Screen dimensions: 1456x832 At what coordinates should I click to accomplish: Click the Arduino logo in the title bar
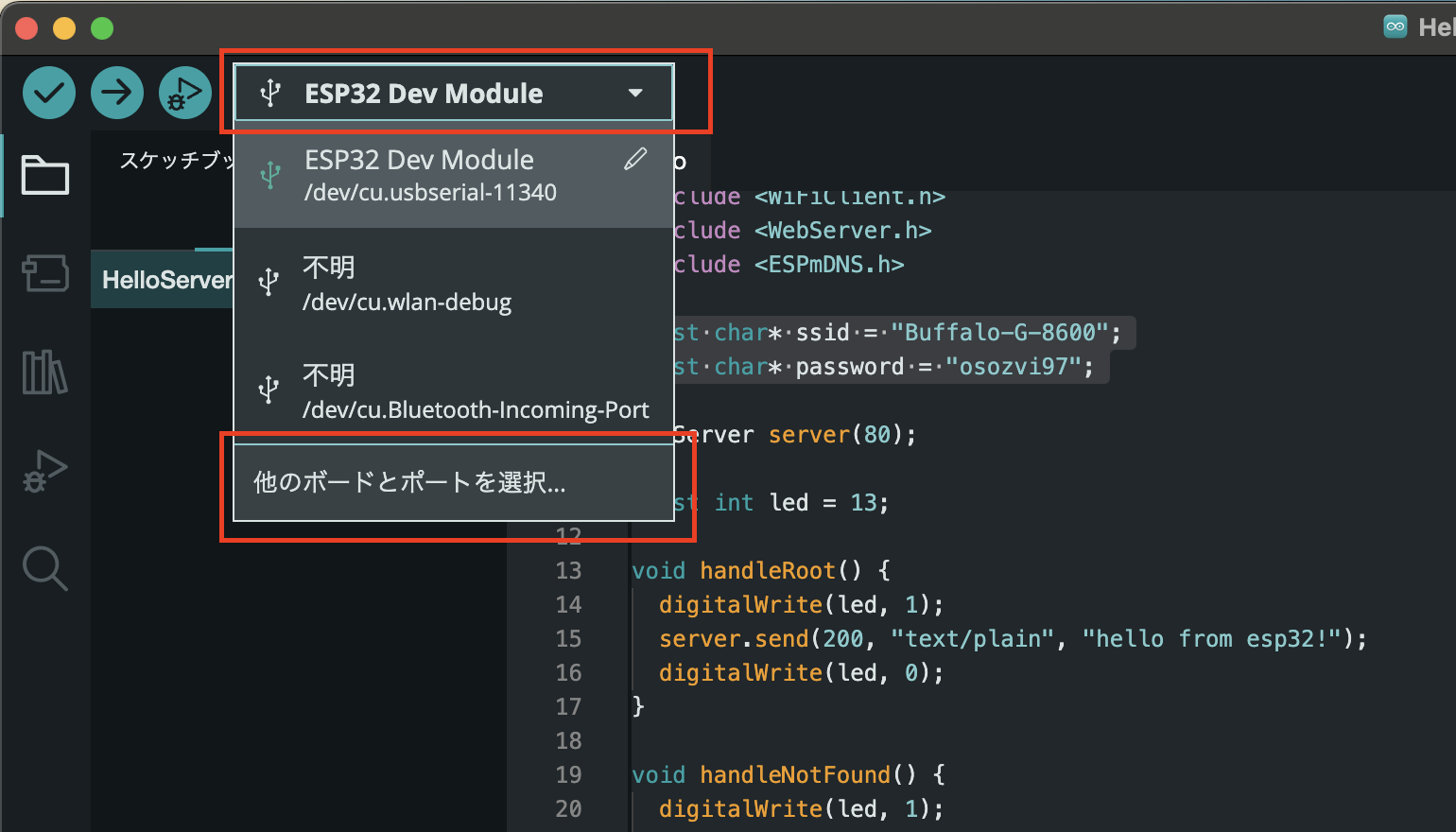click(1395, 26)
